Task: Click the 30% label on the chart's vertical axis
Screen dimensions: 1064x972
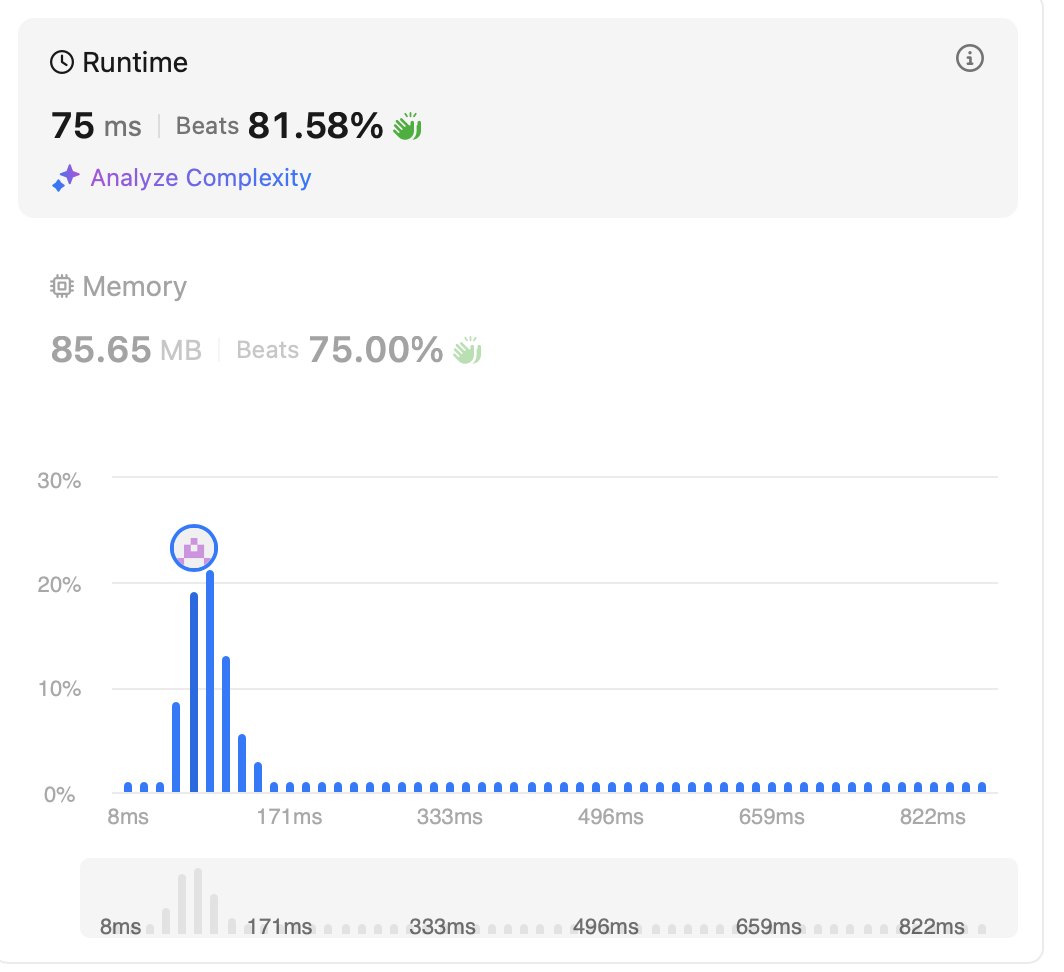Action: pyautogui.click(x=59, y=480)
